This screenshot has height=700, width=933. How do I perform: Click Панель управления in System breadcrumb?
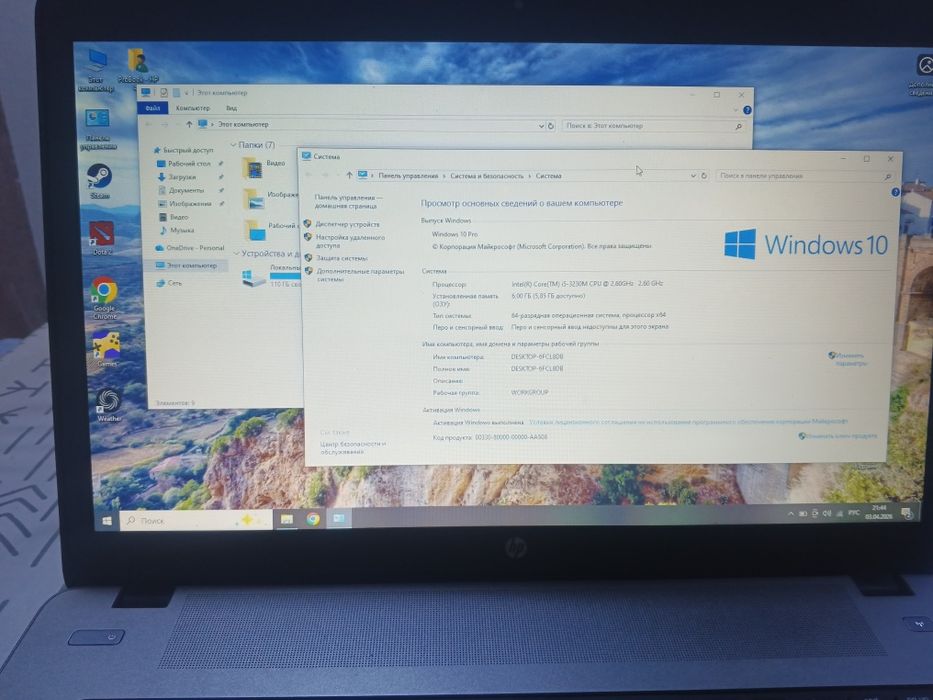pos(408,176)
